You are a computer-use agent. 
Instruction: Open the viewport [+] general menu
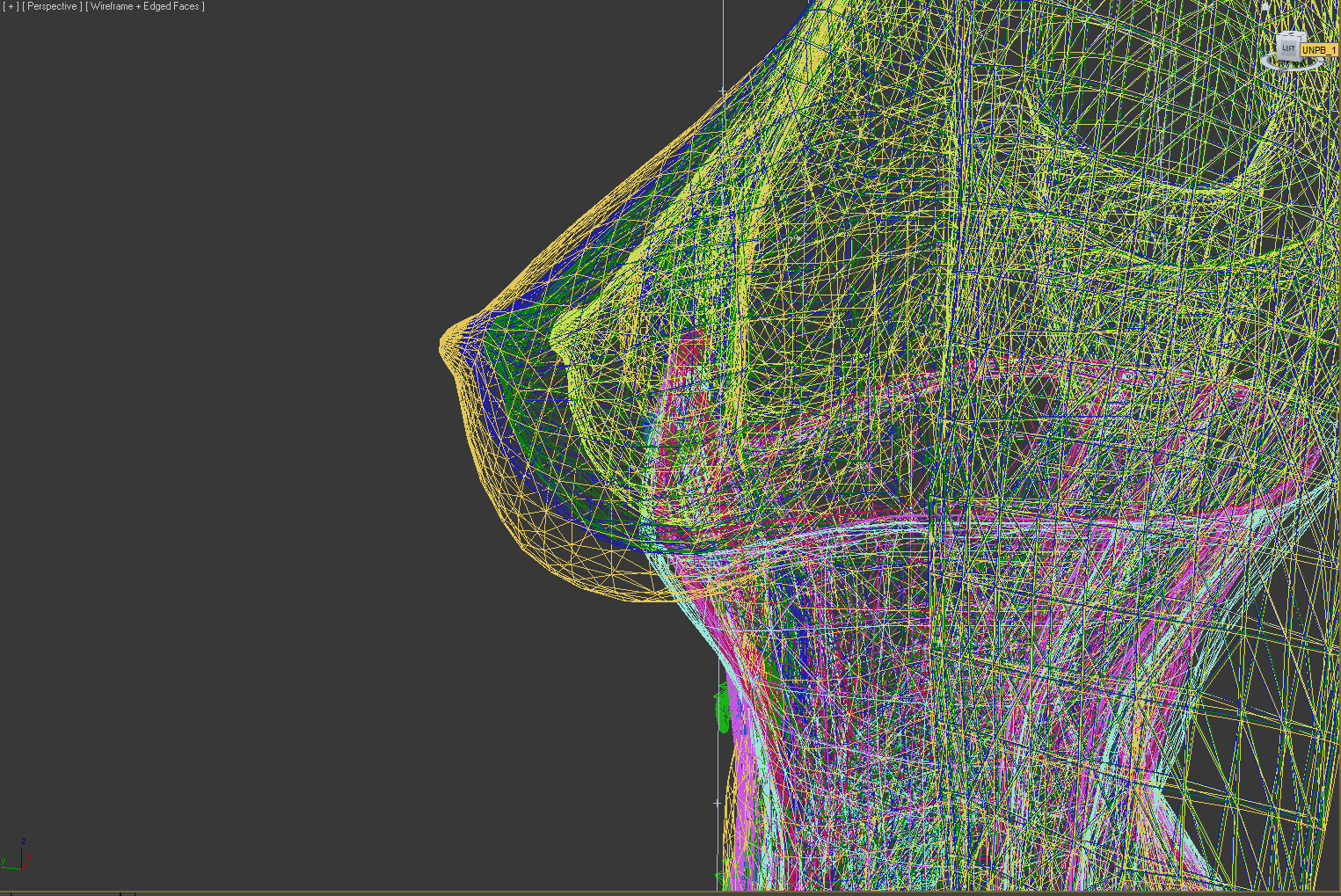point(11,6)
